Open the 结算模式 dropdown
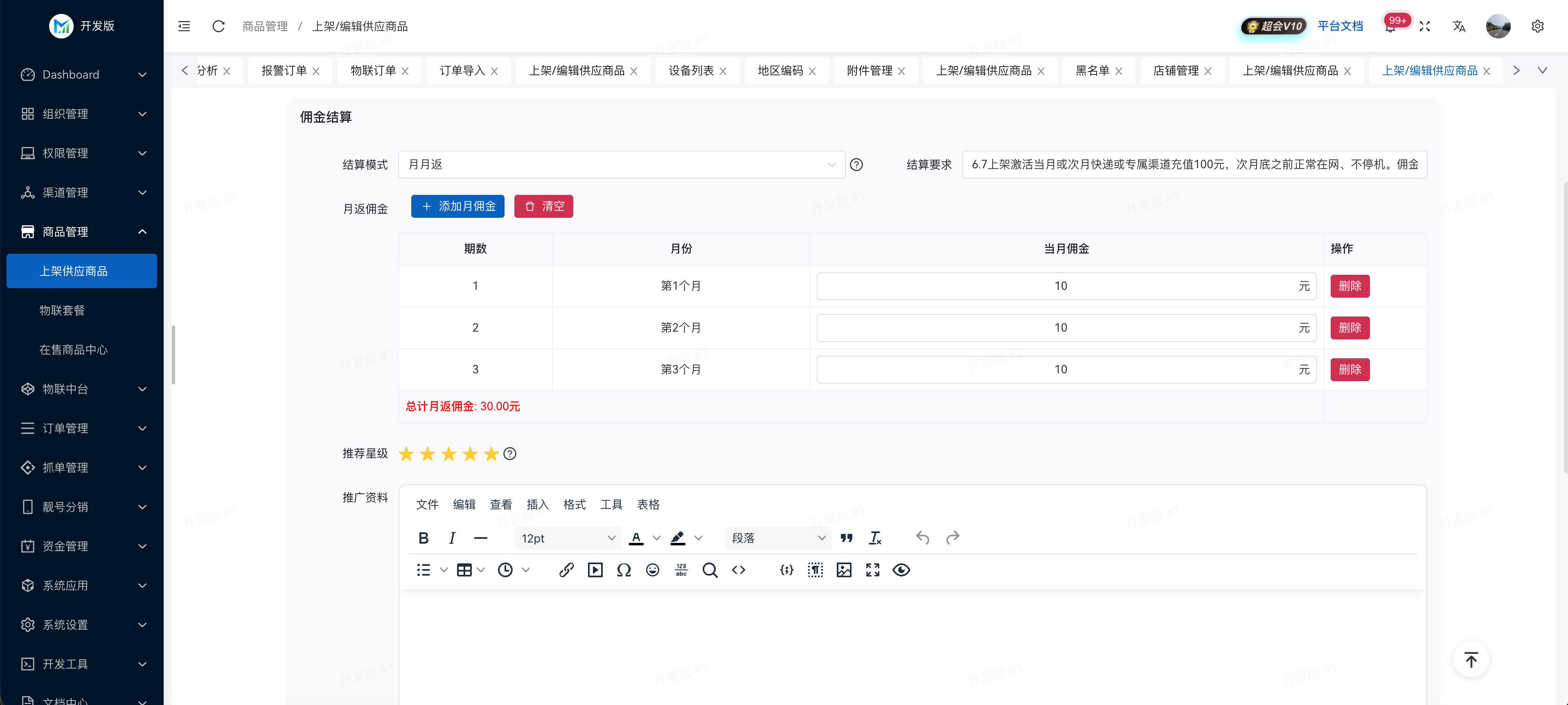 621,165
